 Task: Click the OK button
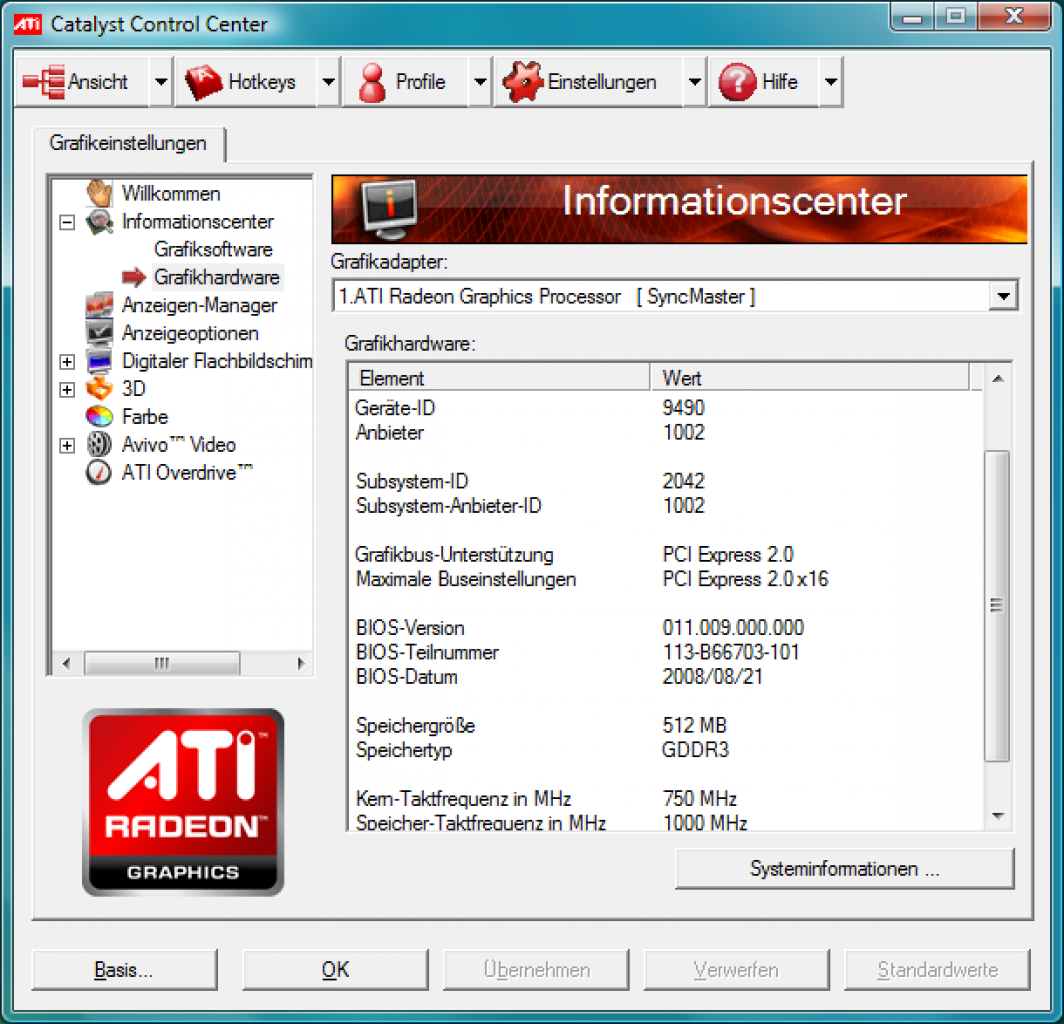point(335,970)
